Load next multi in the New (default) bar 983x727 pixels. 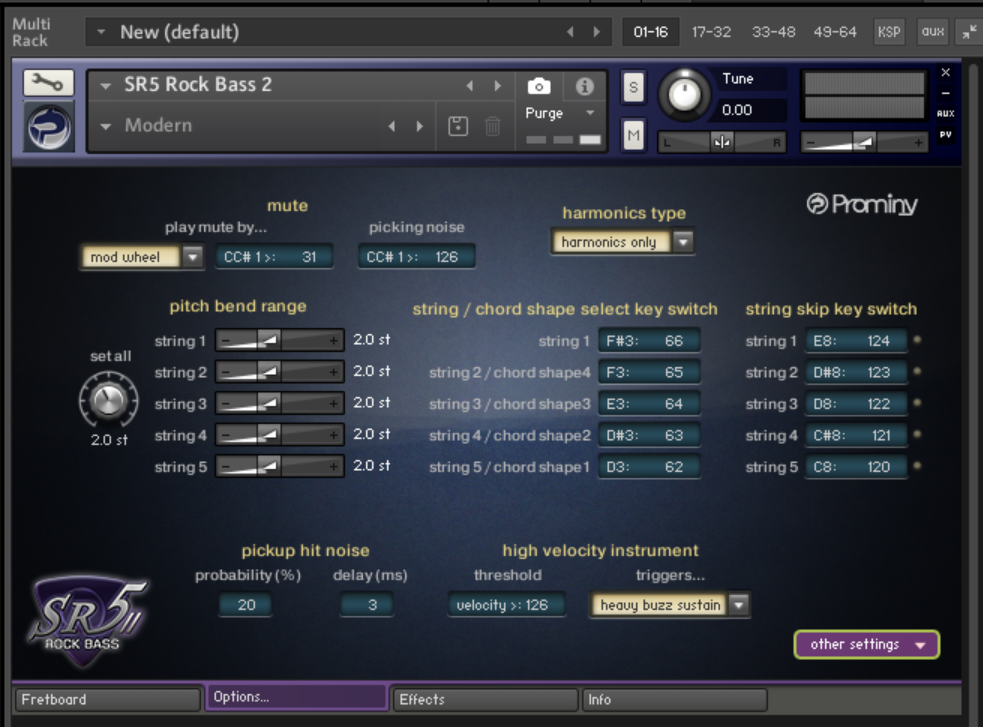(x=596, y=31)
